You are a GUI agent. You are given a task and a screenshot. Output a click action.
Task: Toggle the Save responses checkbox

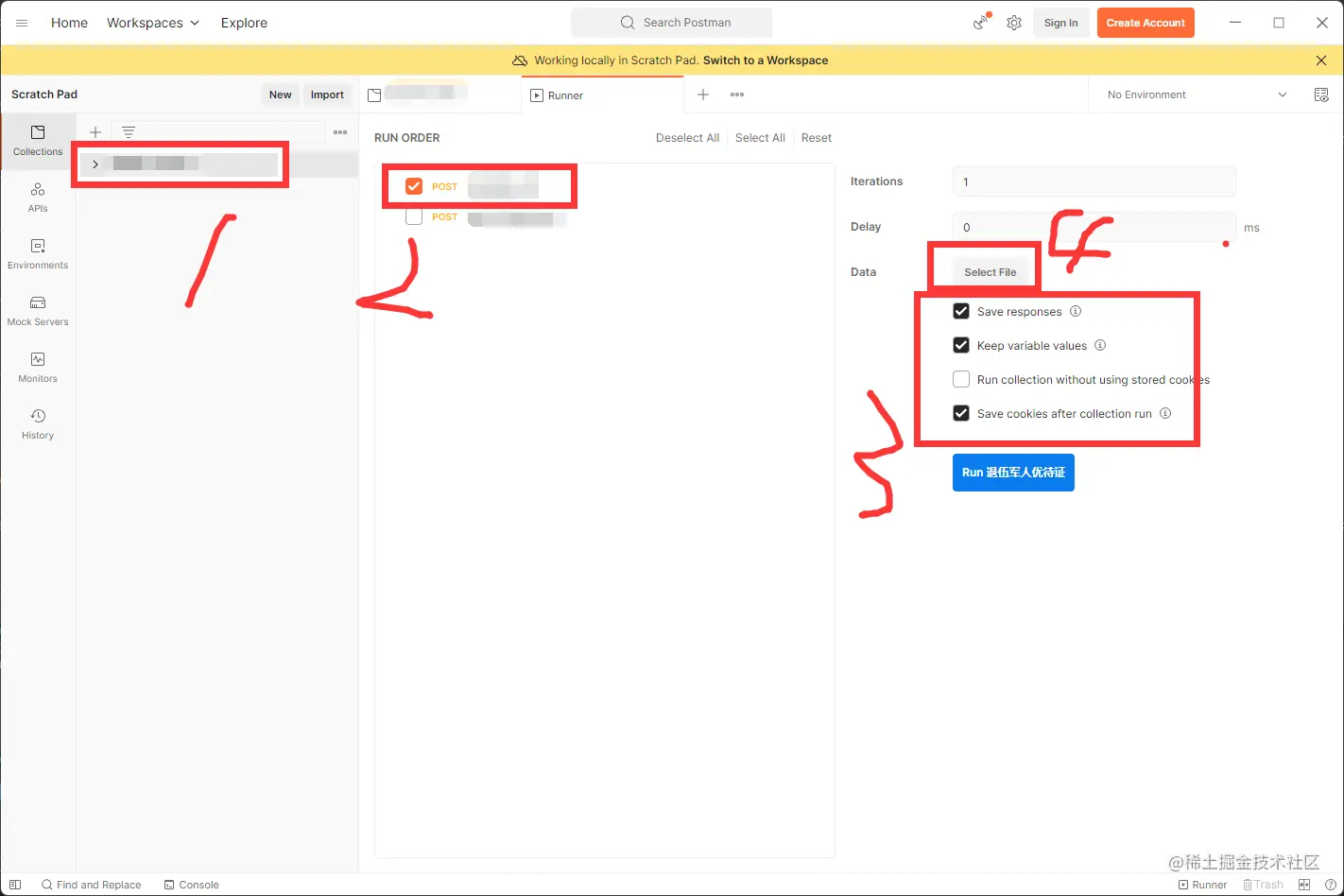click(961, 311)
